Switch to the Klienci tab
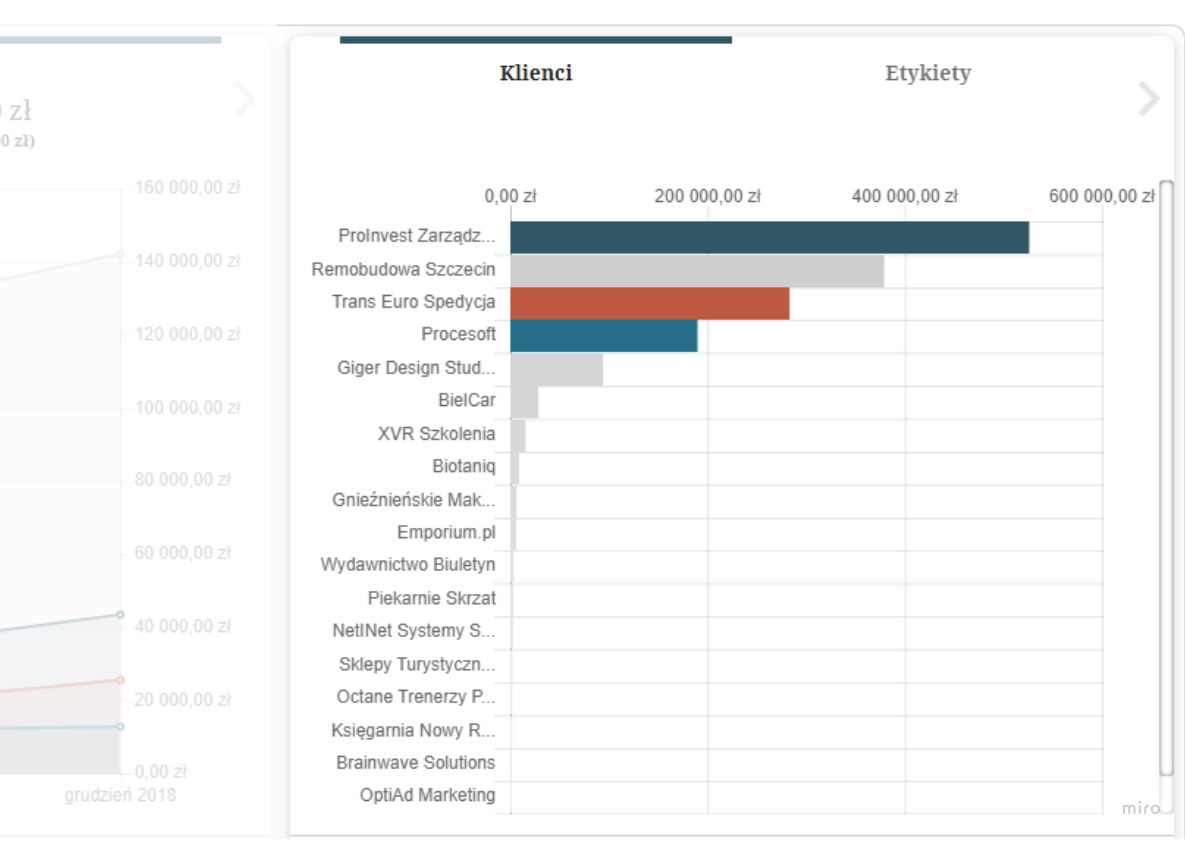The image size is (1187, 841). [536, 73]
